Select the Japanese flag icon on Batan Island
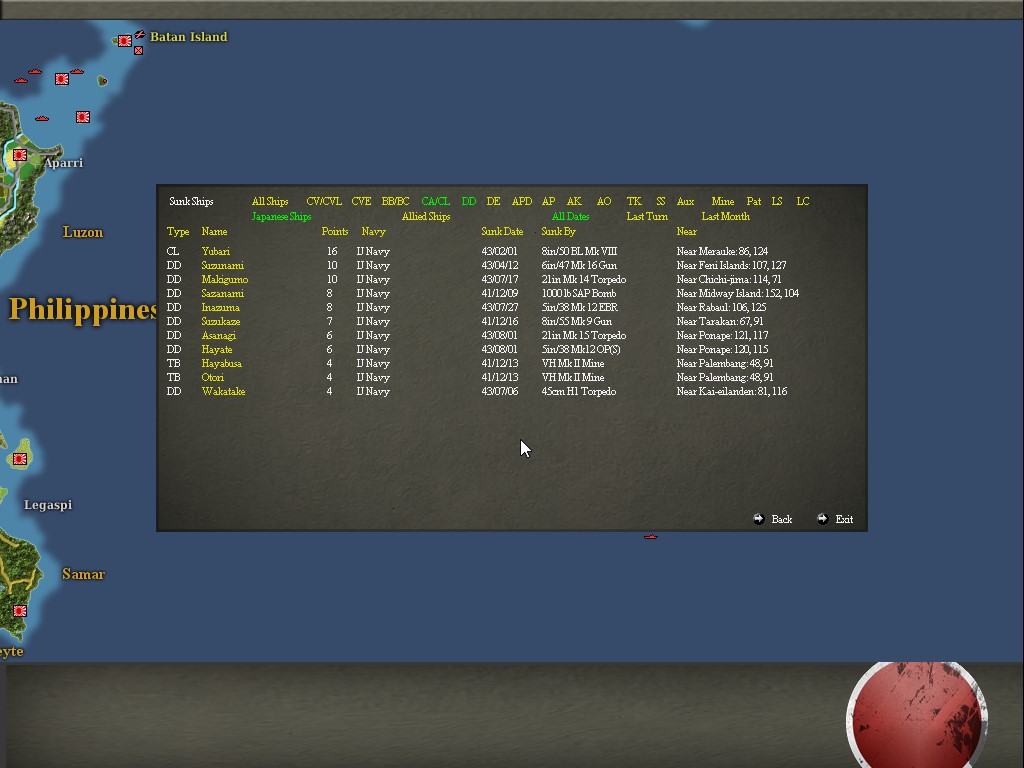The width and height of the screenshot is (1024, 768). (x=125, y=40)
